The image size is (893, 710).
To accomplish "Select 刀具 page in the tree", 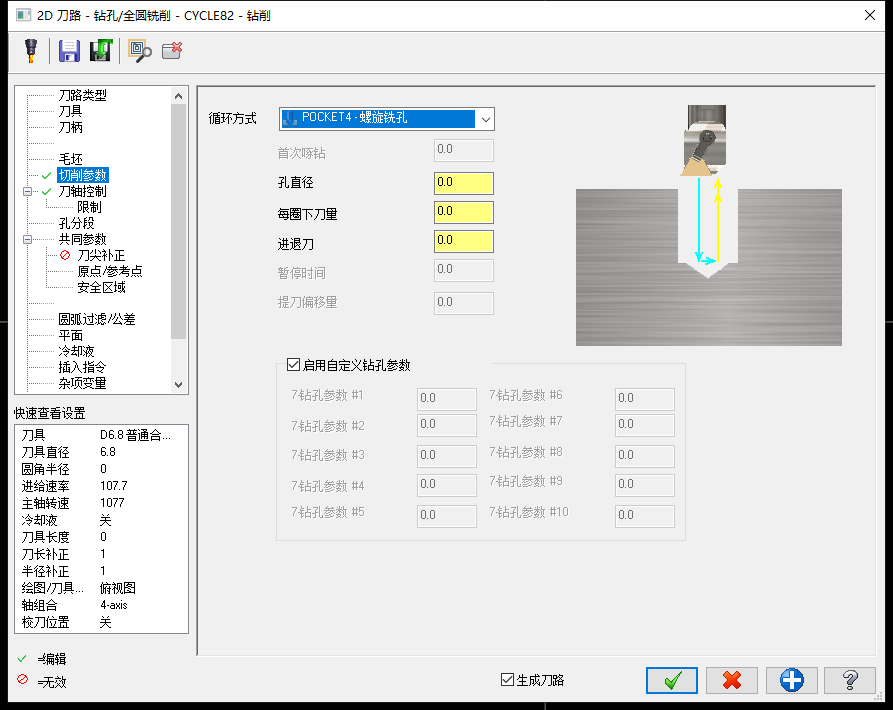I will [x=71, y=111].
